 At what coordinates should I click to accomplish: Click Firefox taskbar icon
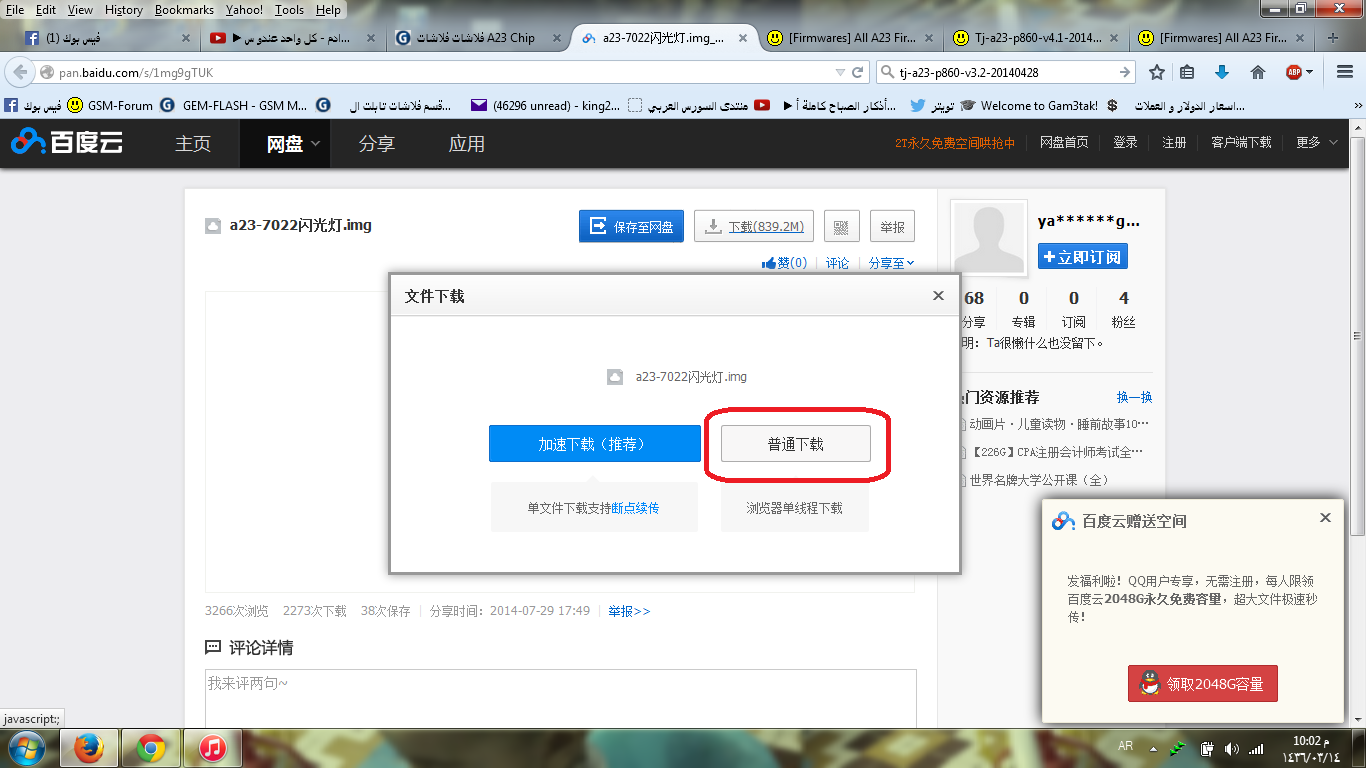(90, 748)
